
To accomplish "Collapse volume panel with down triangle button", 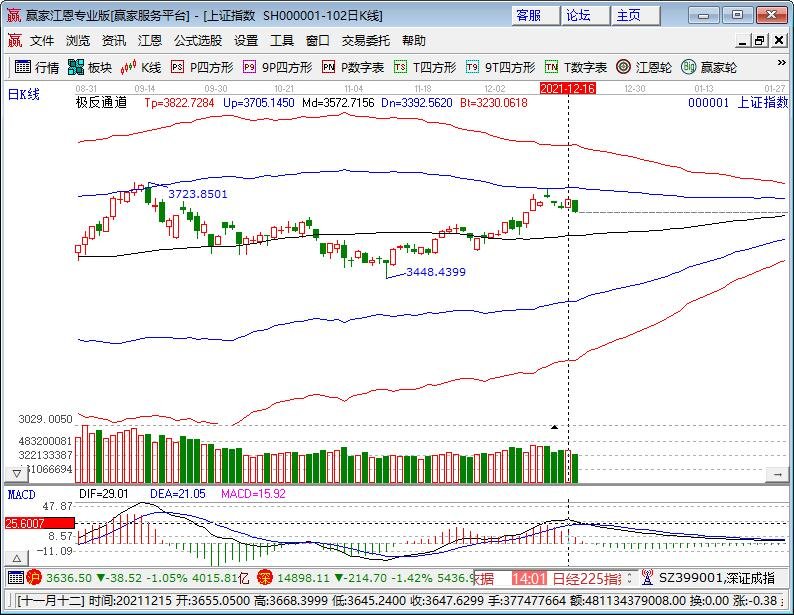I will point(17,474).
